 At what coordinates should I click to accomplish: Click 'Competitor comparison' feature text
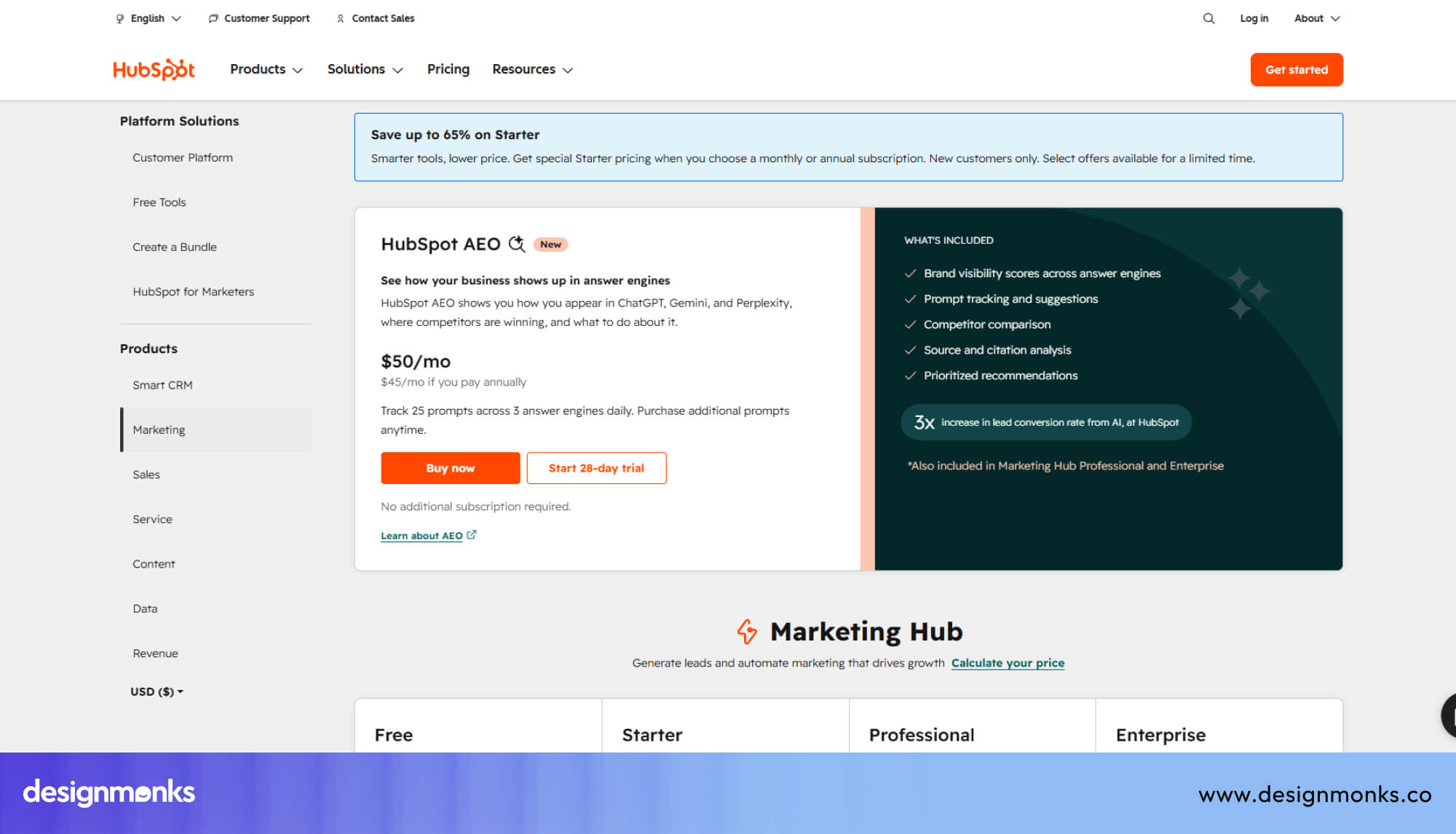[x=986, y=325]
